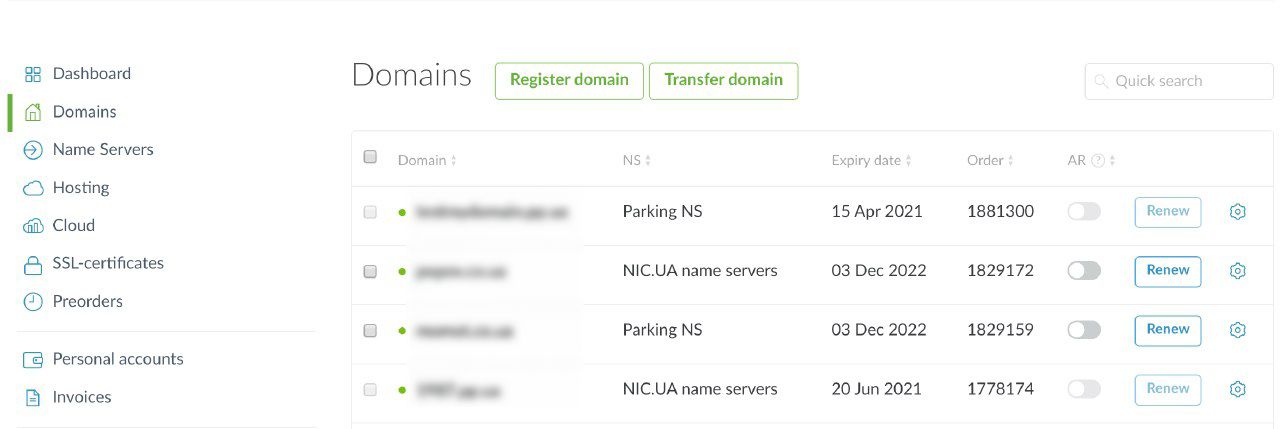The height and width of the screenshot is (429, 1280).
Task: Go to Invoices in sidebar menu
Action: (81, 397)
